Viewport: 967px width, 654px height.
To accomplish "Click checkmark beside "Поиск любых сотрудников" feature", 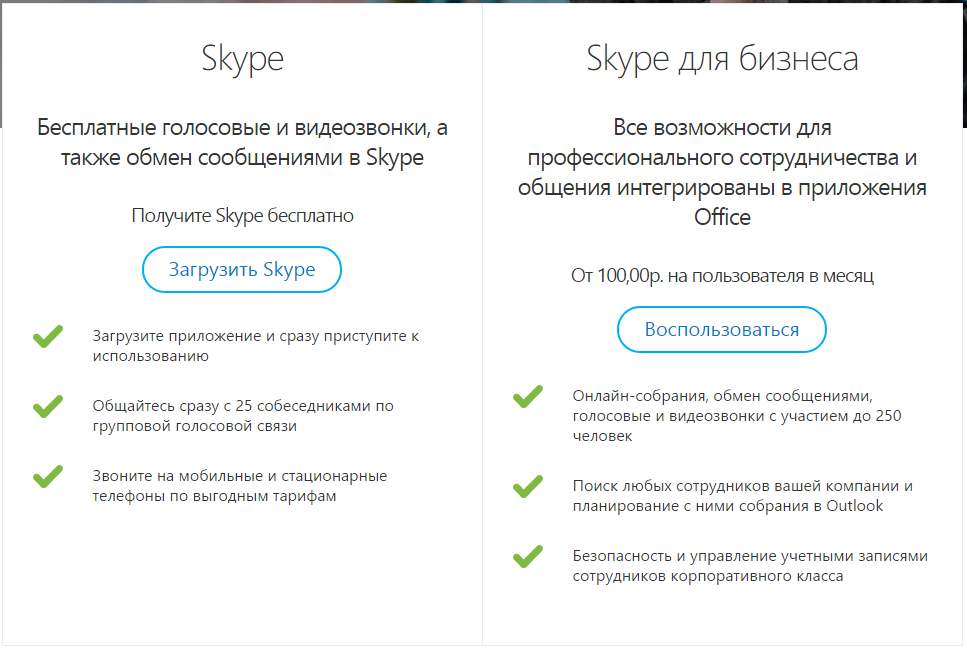I will tap(527, 487).
